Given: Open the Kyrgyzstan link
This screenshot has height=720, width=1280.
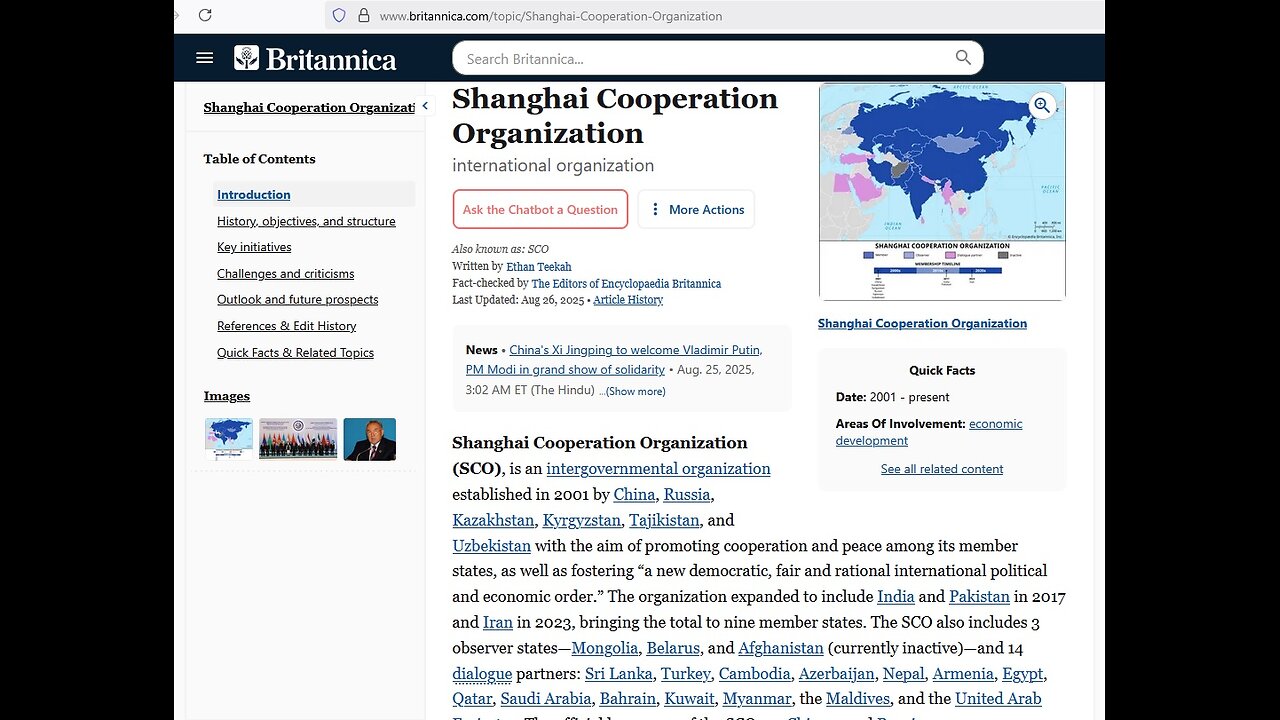Looking at the screenshot, I should coord(582,520).
